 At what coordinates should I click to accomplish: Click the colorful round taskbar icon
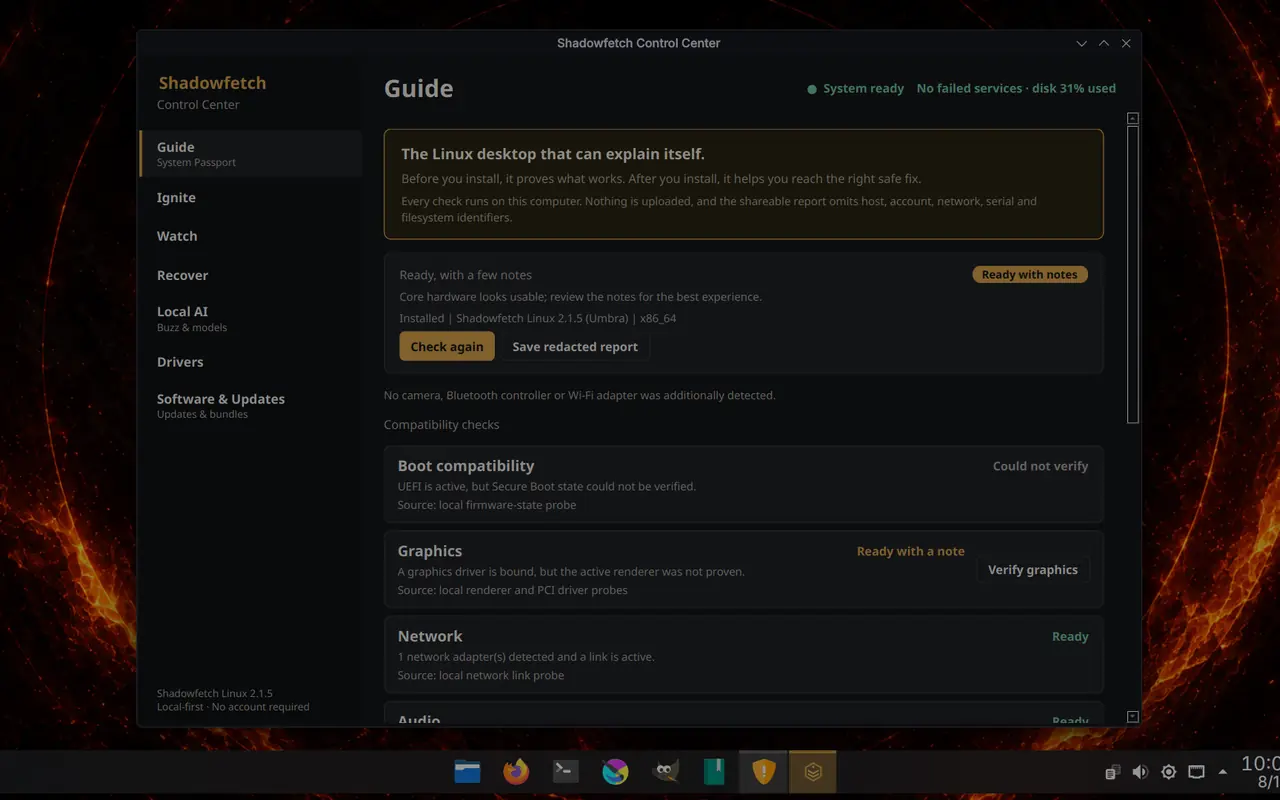(x=615, y=771)
